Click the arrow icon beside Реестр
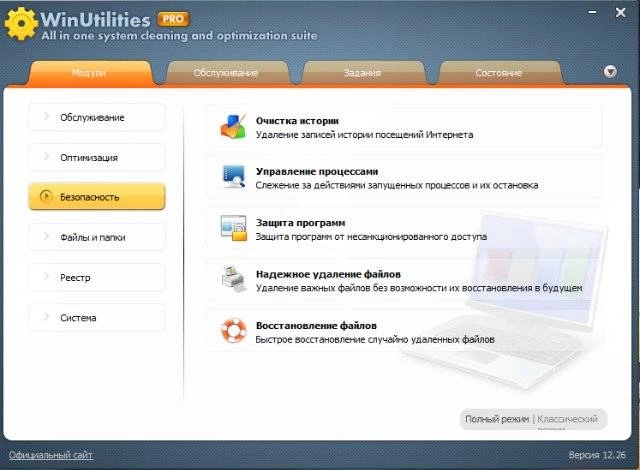This screenshot has width=640, height=470. pyautogui.click(x=46, y=277)
